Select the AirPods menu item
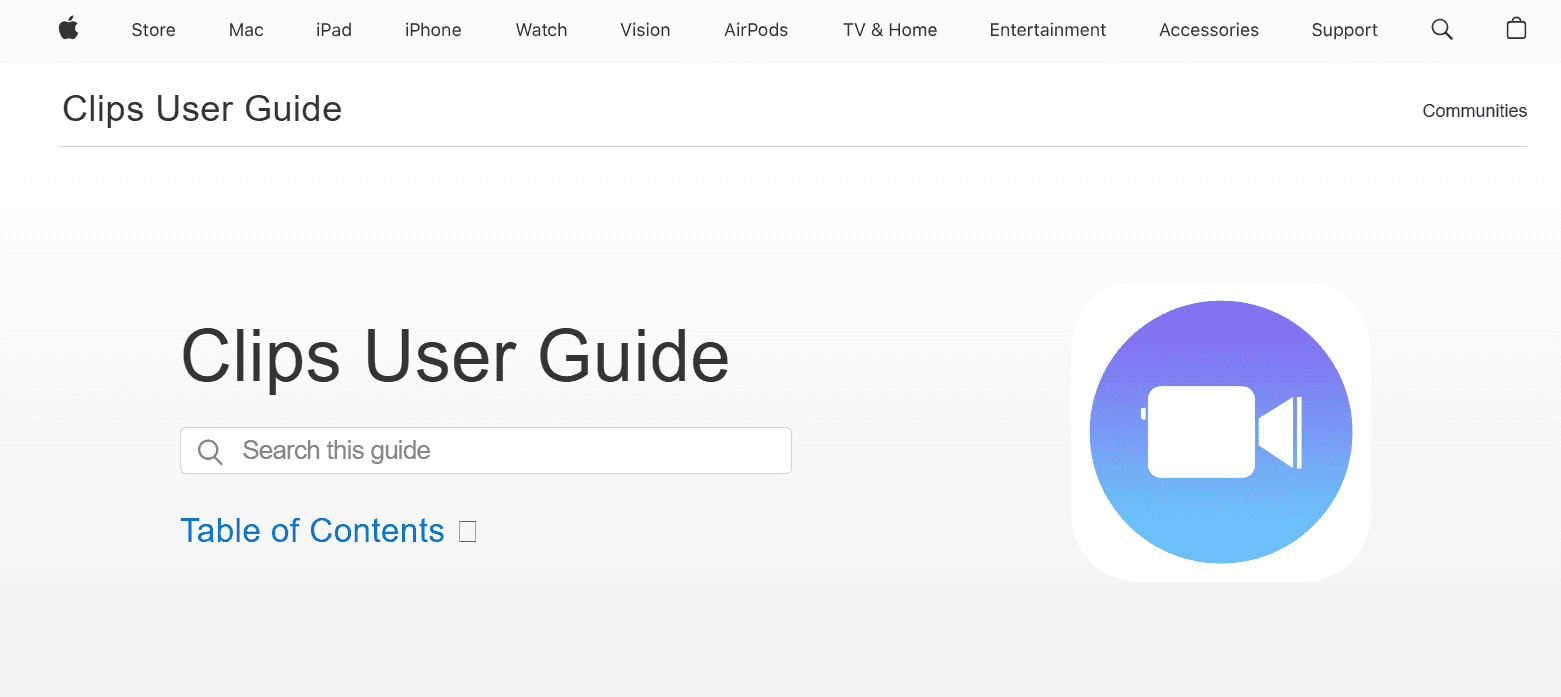Screen dimensions: 1561x697 pos(755,30)
